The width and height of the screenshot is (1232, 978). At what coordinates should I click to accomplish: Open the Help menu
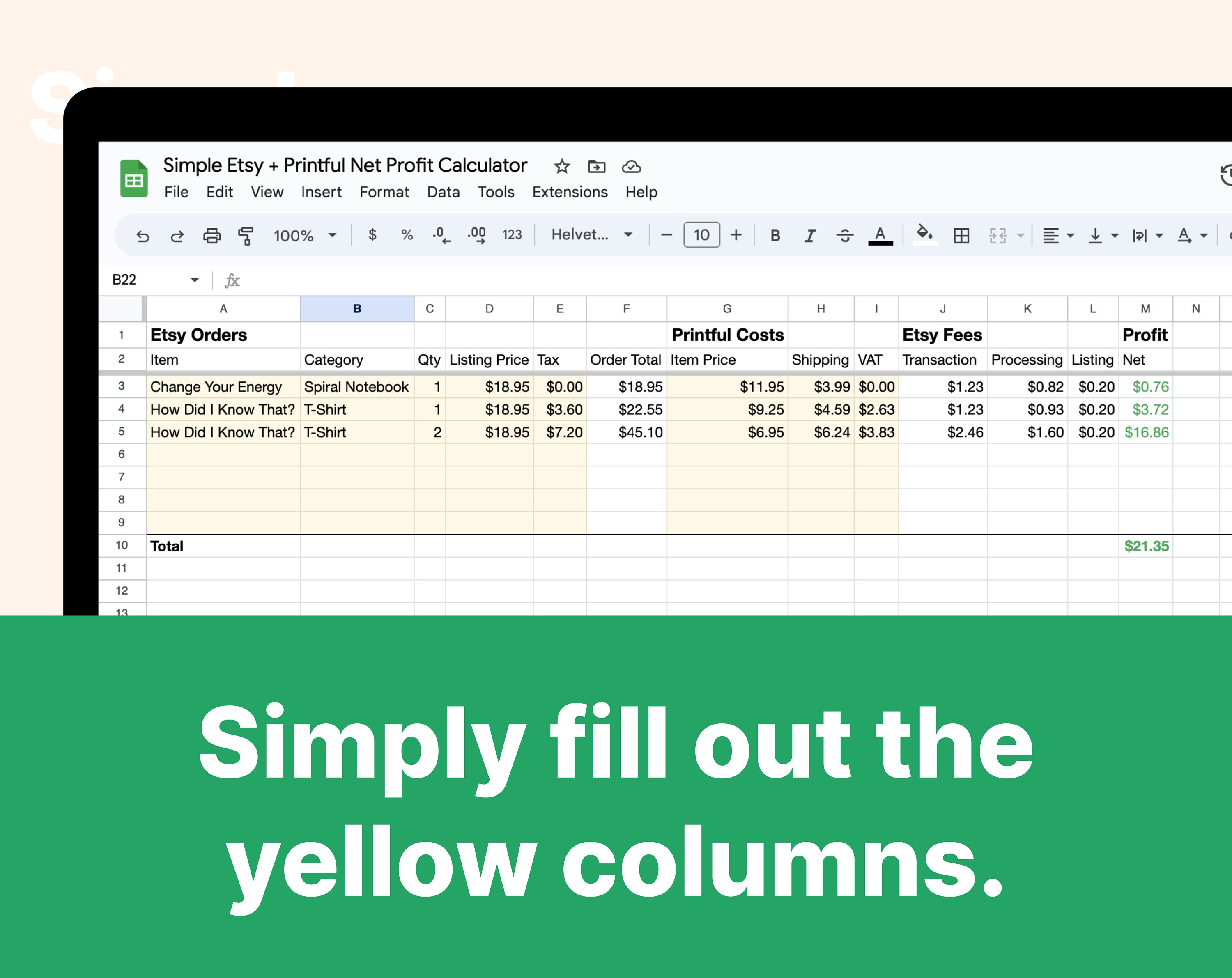coord(641,192)
